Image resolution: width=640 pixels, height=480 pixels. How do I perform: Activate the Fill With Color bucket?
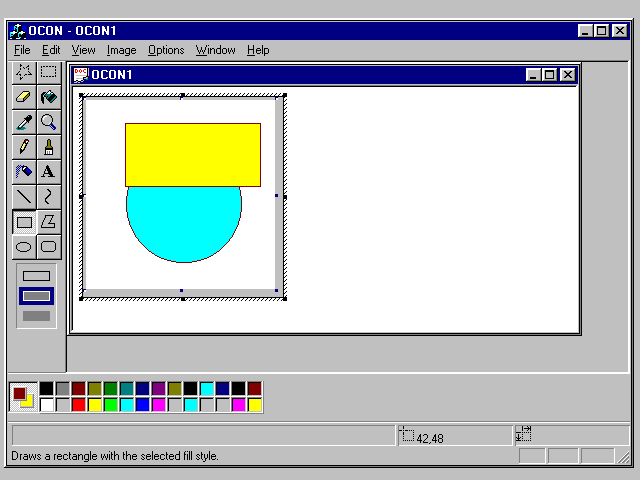[x=48, y=97]
